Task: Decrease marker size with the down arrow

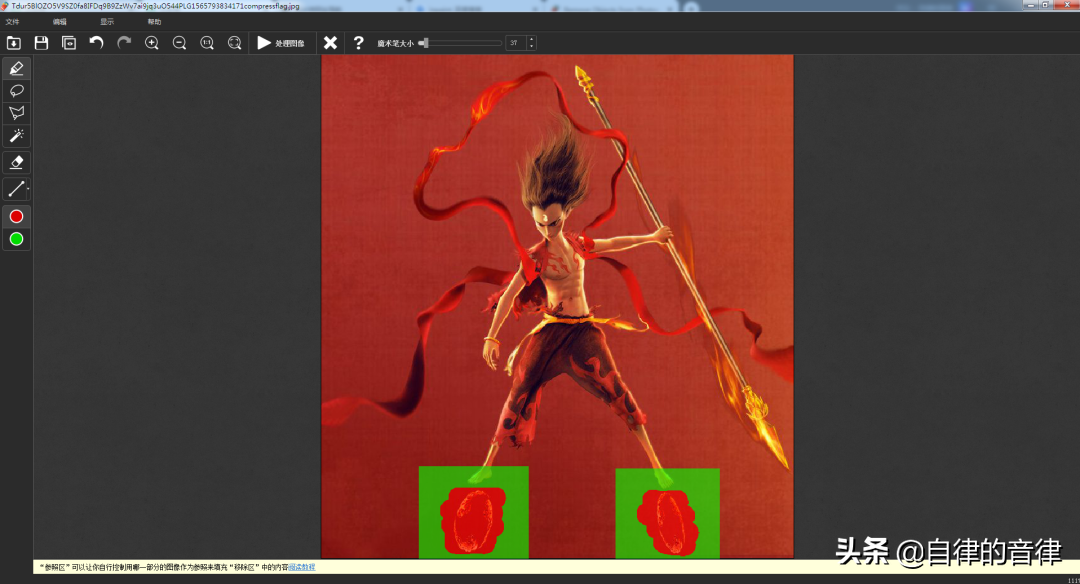Action: (531, 46)
